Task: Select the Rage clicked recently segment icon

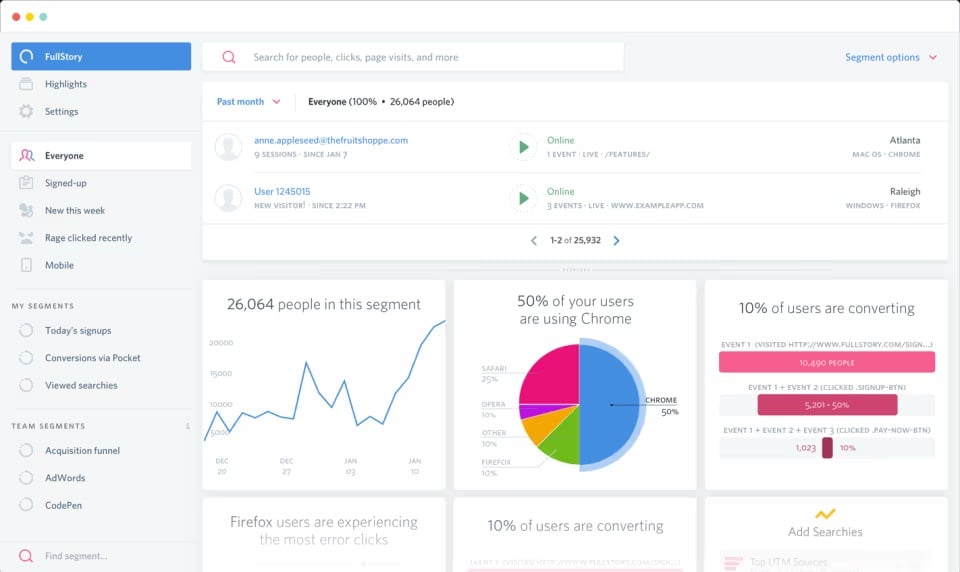Action: (26, 238)
